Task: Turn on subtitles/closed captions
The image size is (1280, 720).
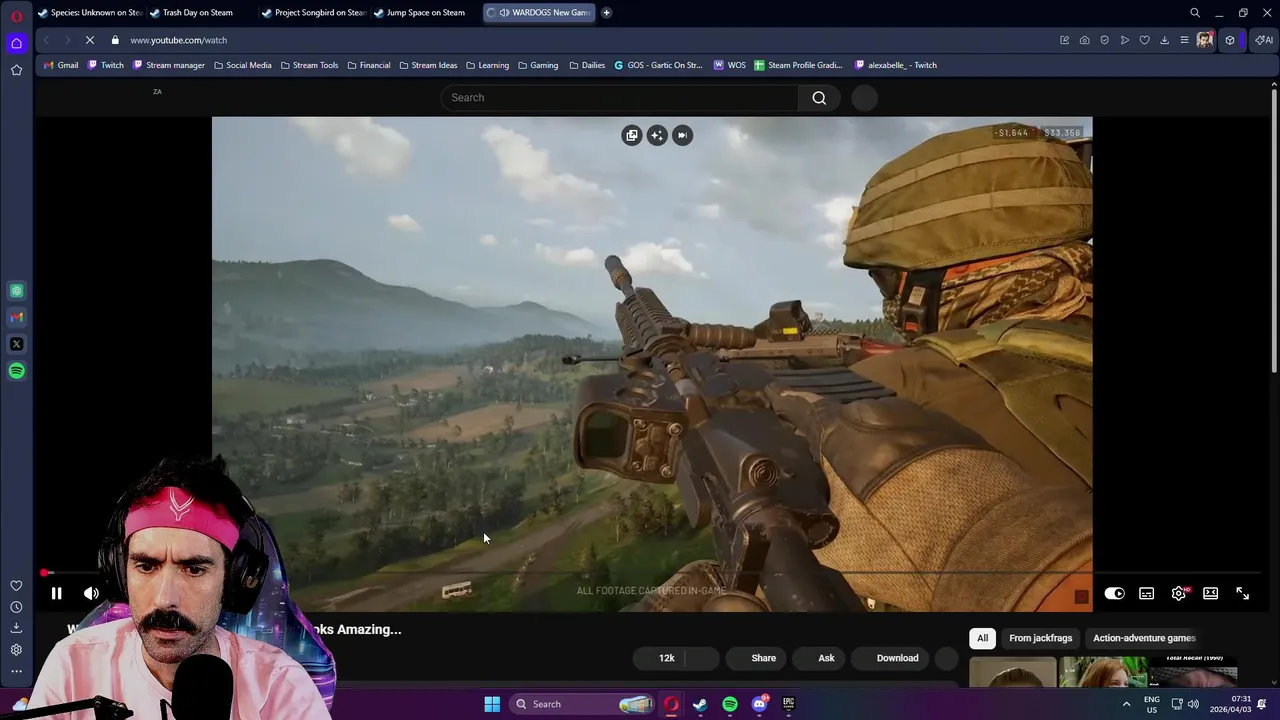Action: coord(1146,593)
